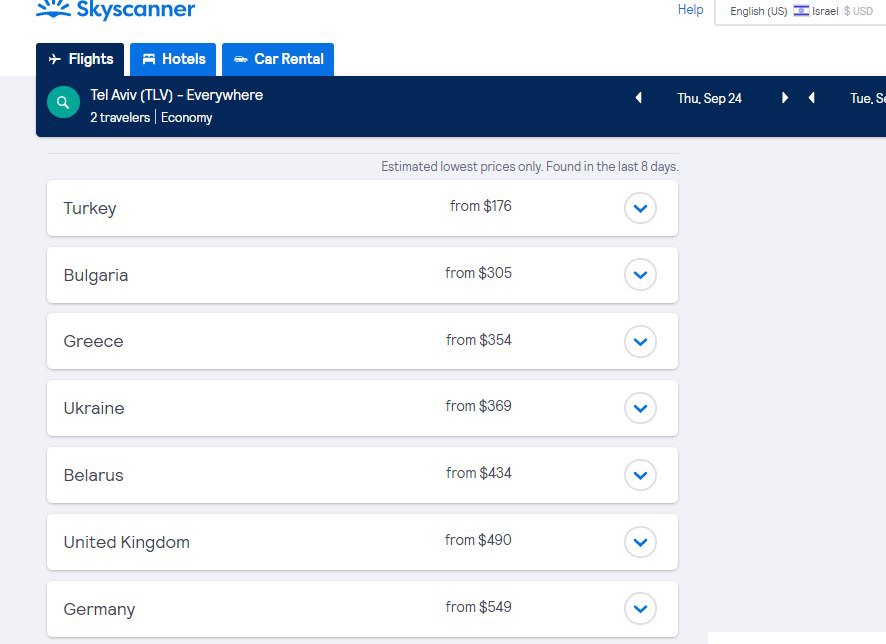Click the from $434 price
Viewport: 886px width, 644px height.
click(x=479, y=473)
